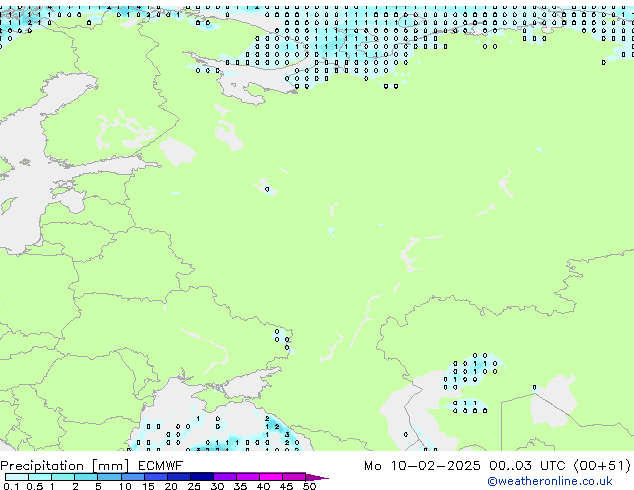Click the "35" legend scale label

[x=240, y=486]
